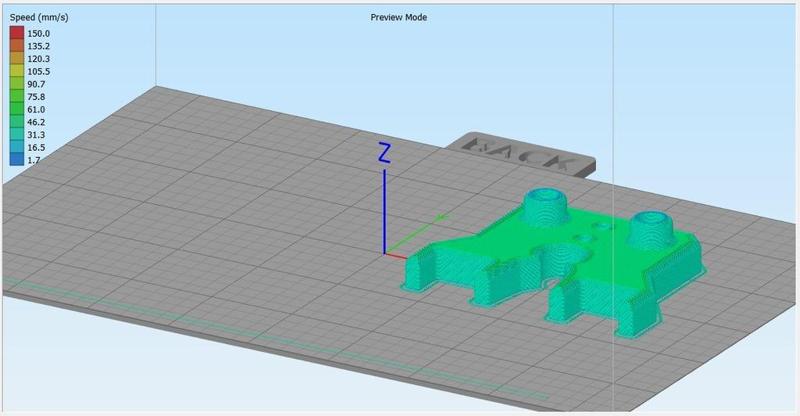Image resolution: width=800 pixels, height=416 pixels.
Task: Click the yellow 105.5 legend swatch
Action: coord(17,71)
